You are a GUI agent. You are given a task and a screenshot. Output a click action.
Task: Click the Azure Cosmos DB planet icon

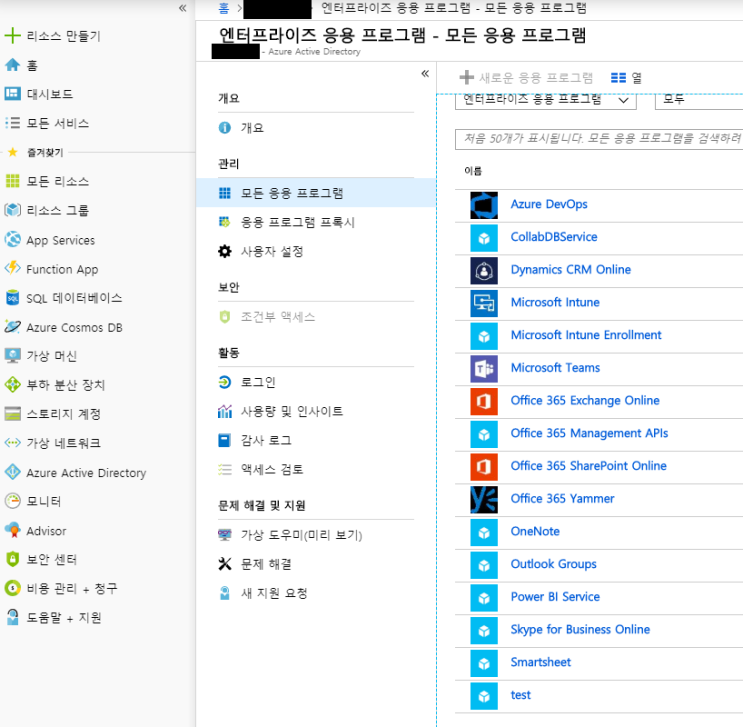point(12,327)
